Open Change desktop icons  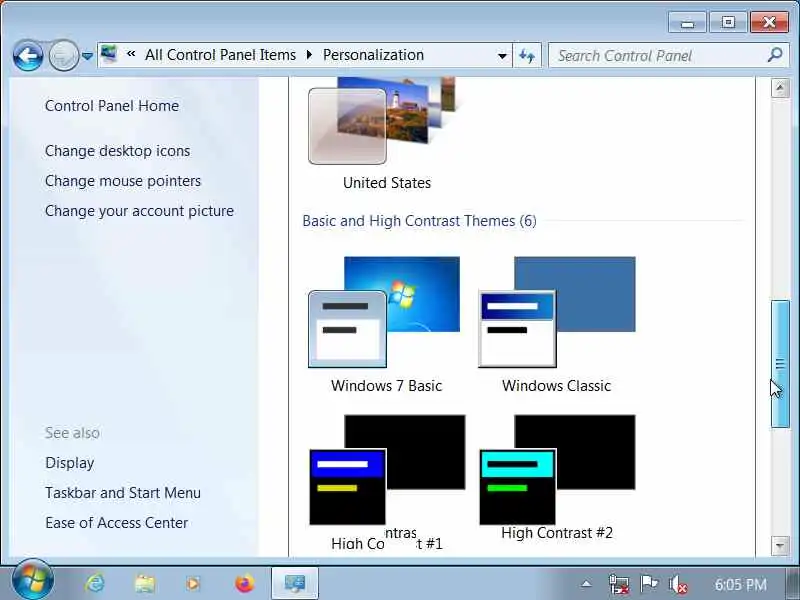(117, 151)
